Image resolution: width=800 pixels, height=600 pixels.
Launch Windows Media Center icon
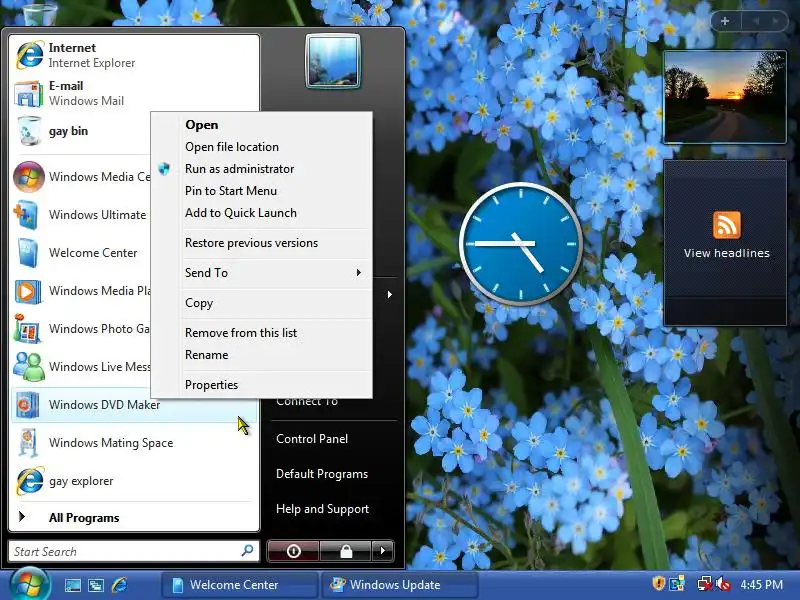[29, 177]
